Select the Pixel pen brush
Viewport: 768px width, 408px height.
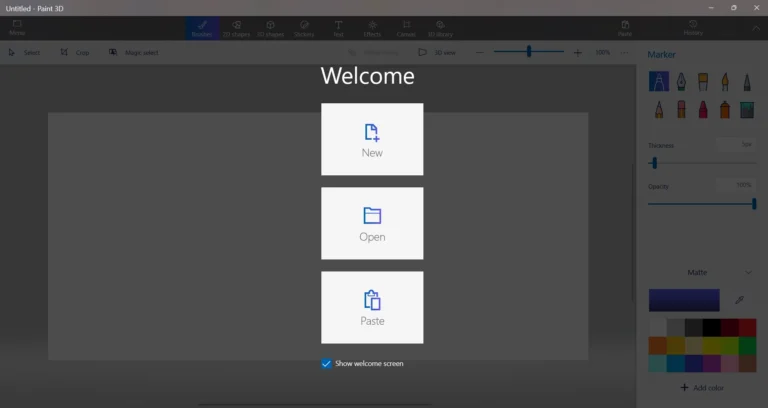(747, 82)
